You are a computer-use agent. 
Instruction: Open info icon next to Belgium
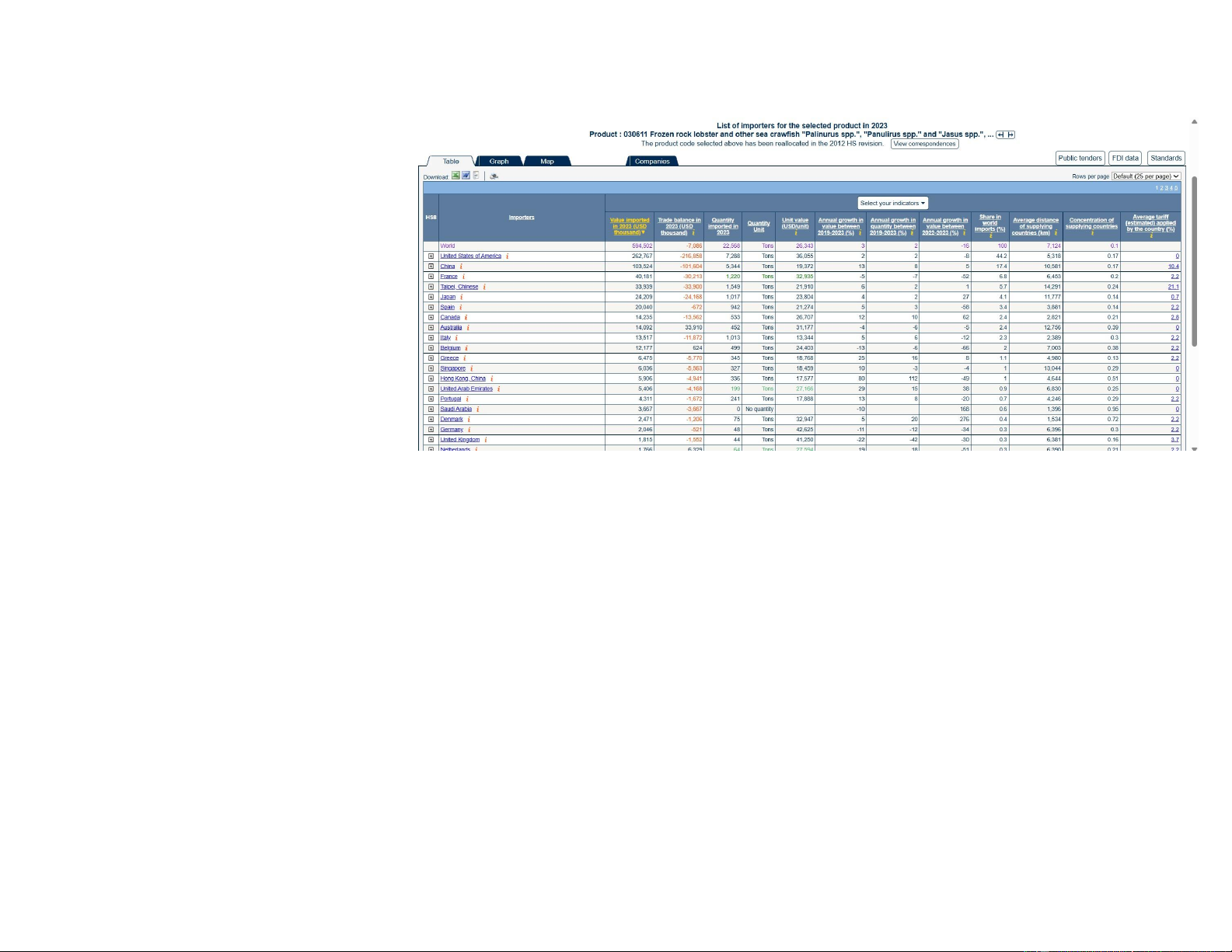[x=466, y=348]
